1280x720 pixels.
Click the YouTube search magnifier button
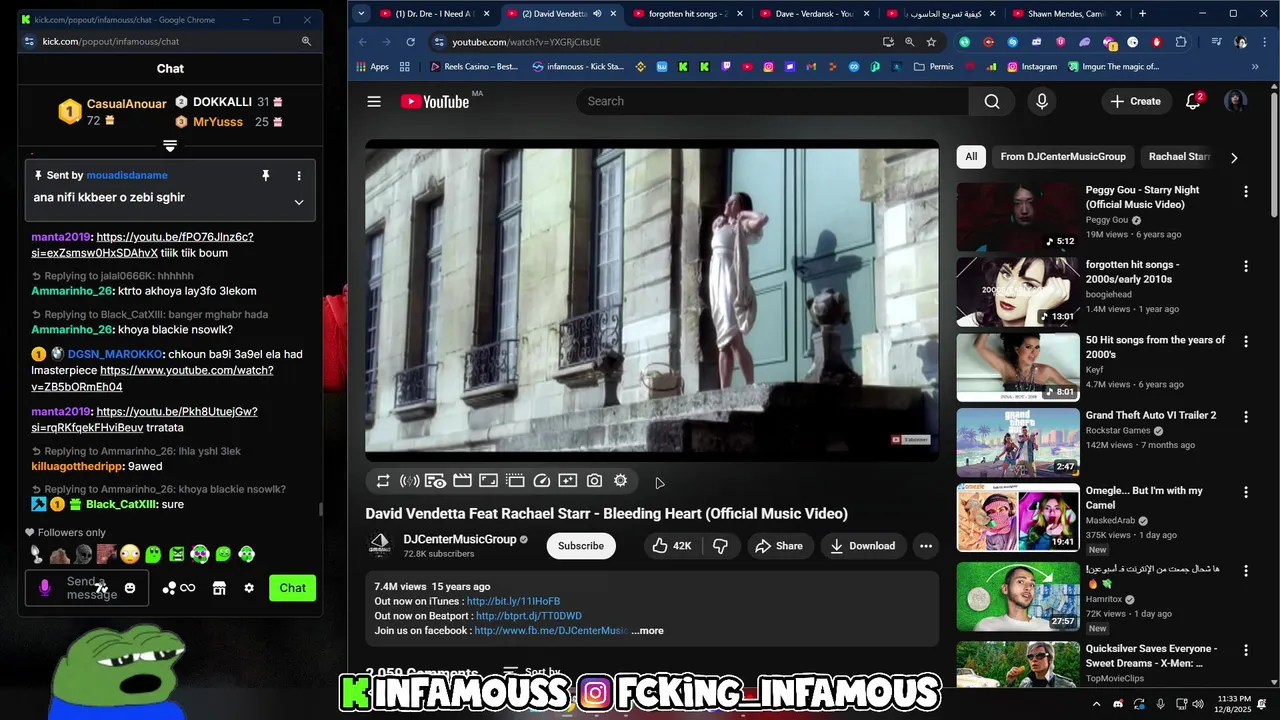point(991,101)
